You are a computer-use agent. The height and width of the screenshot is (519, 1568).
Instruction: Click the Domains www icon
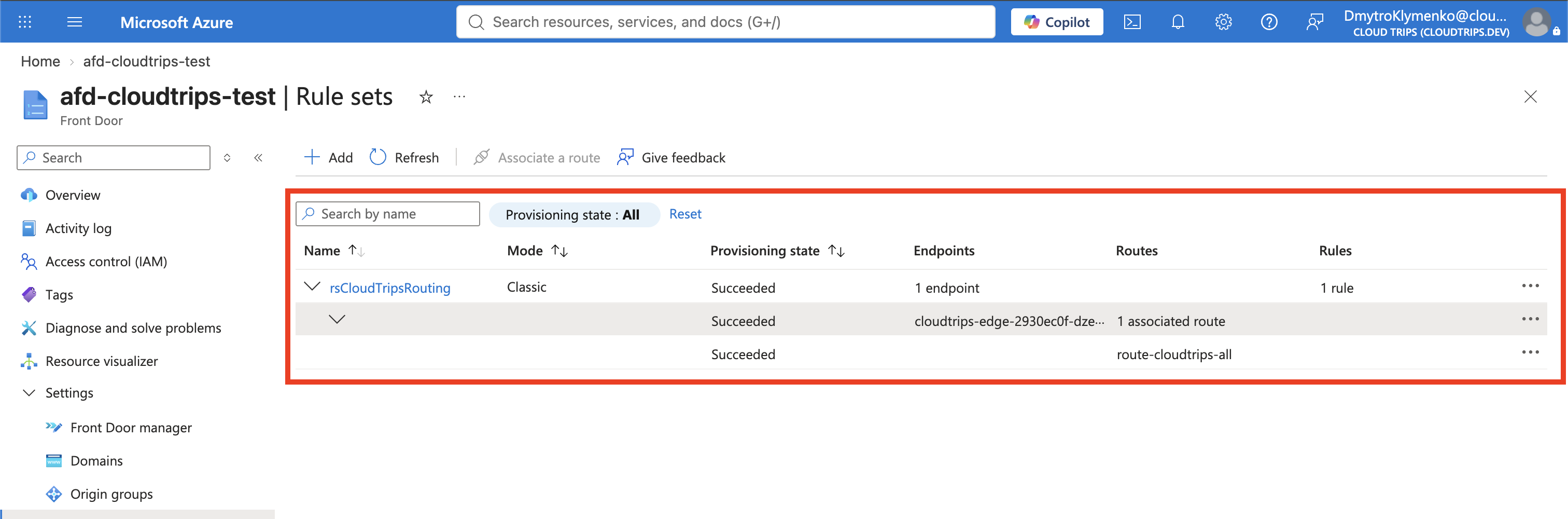pyautogui.click(x=53, y=461)
